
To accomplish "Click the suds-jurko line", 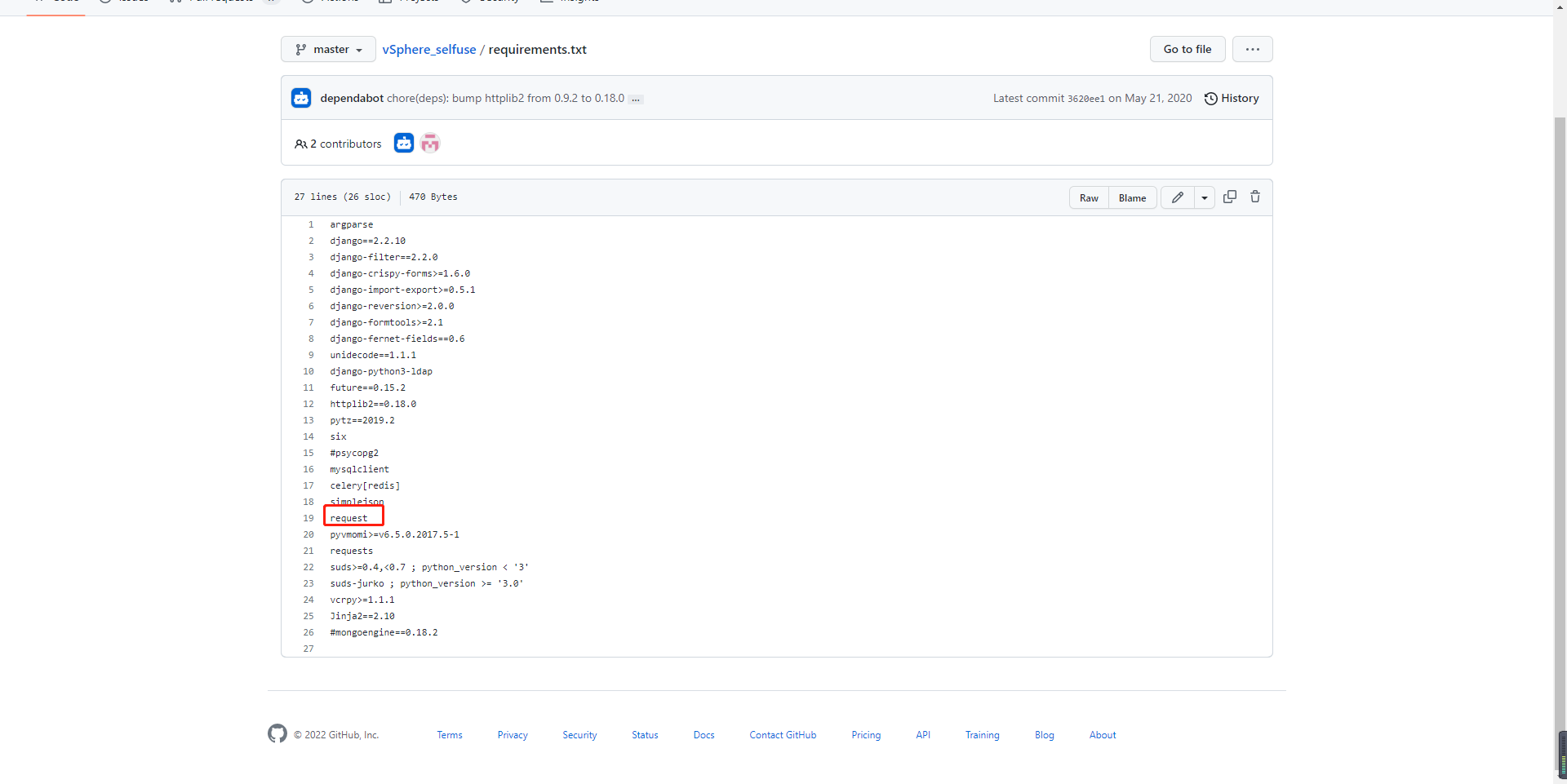I will click(427, 583).
